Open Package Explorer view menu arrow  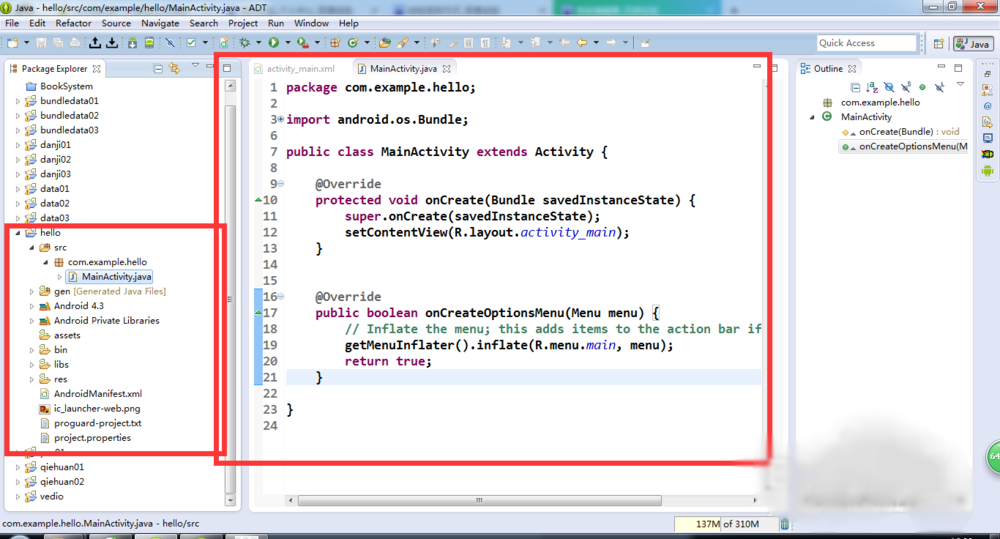pyautogui.click(x=195, y=65)
